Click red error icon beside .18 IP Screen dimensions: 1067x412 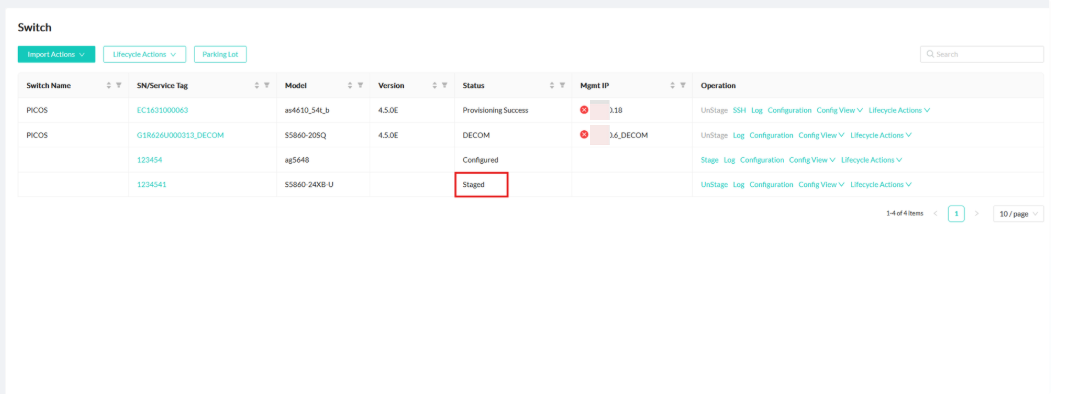(x=584, y=110)
